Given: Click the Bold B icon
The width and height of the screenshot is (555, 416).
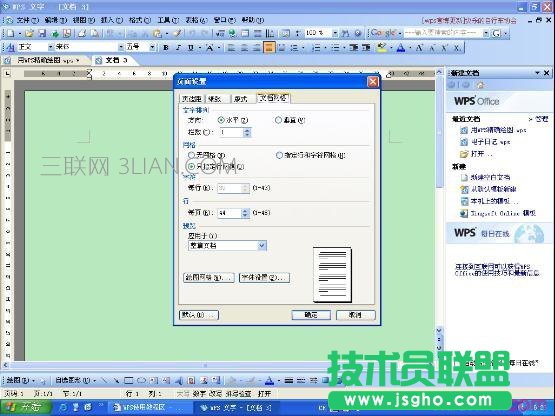Looking at the screenshot, I should coord(165,47).
